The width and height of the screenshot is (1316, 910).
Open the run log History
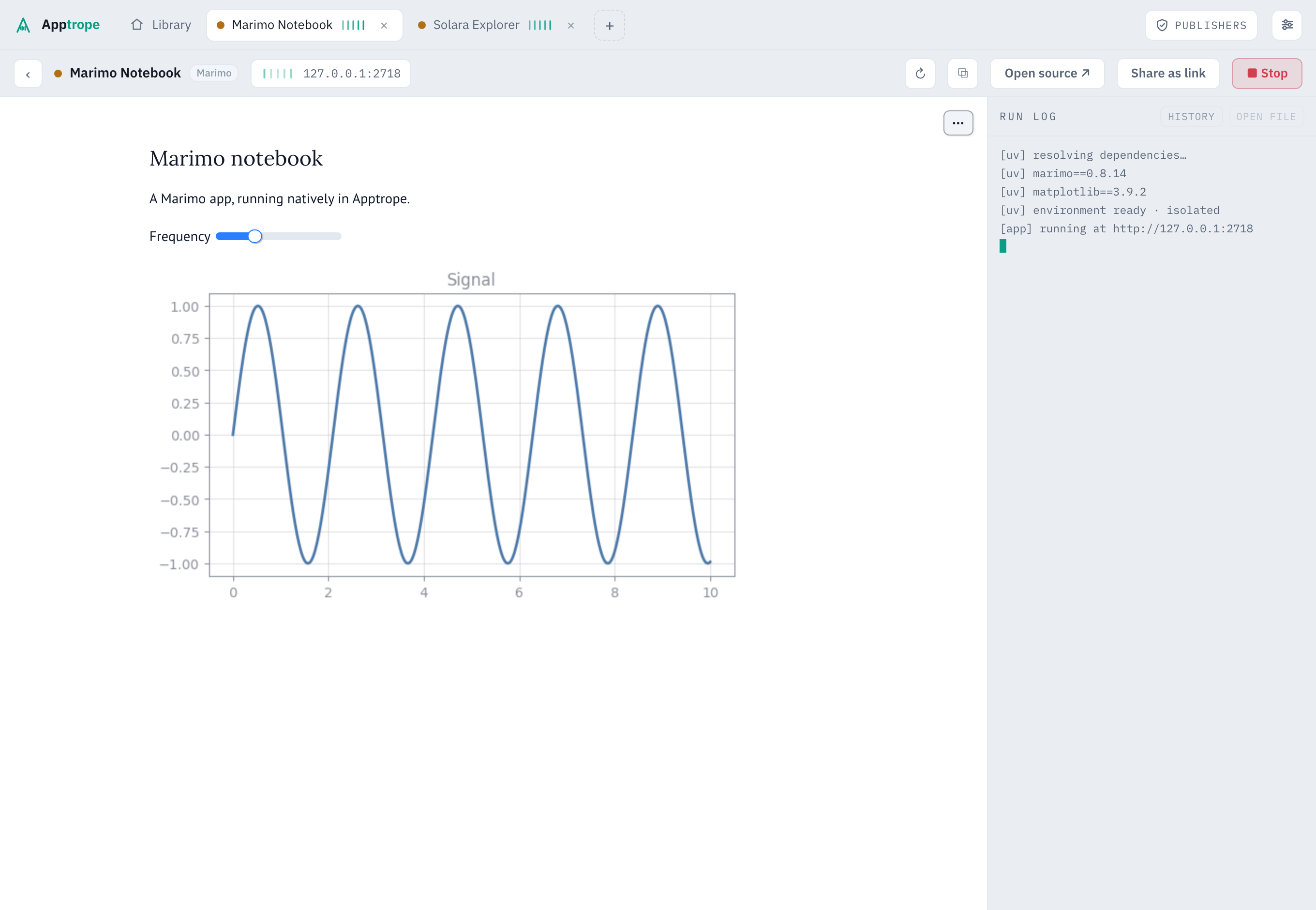coord(1191,116)
